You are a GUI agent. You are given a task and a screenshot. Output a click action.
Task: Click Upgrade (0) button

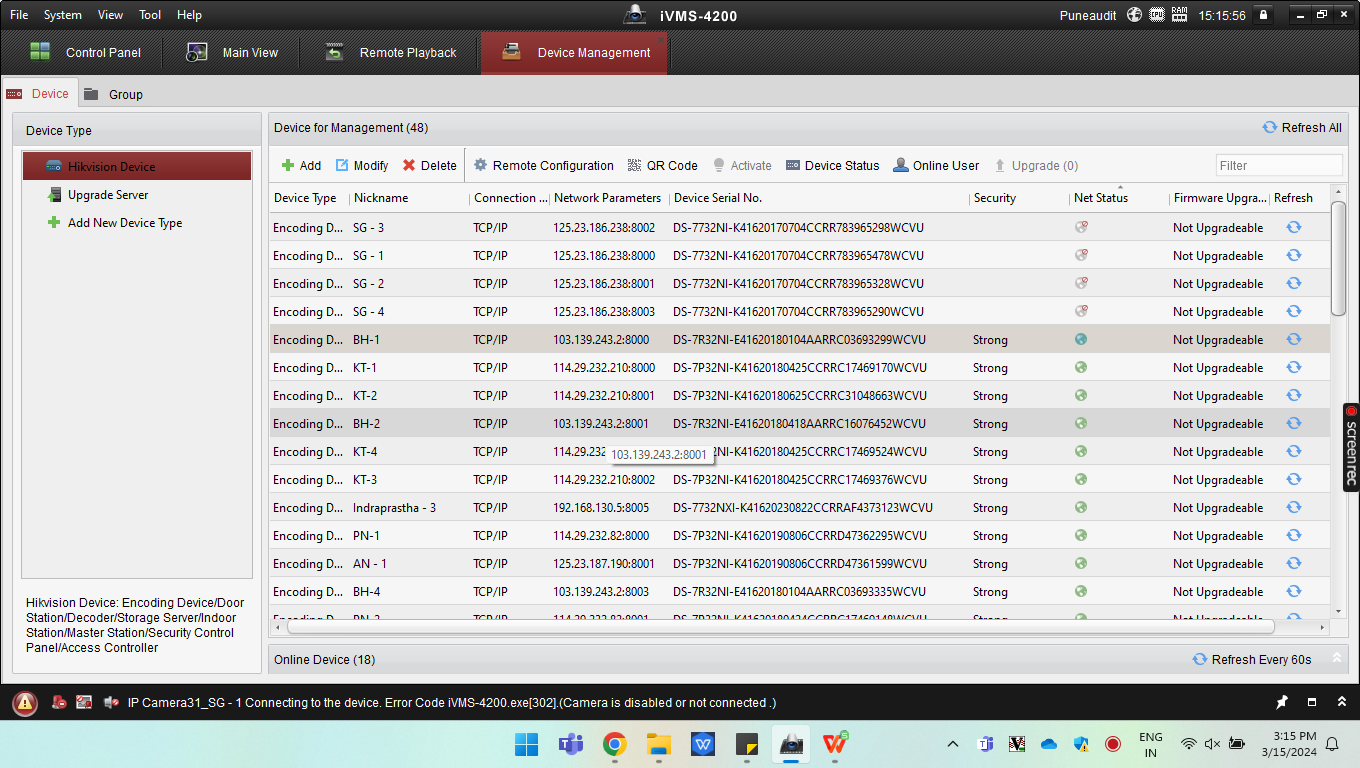(x=1035, y=166)
